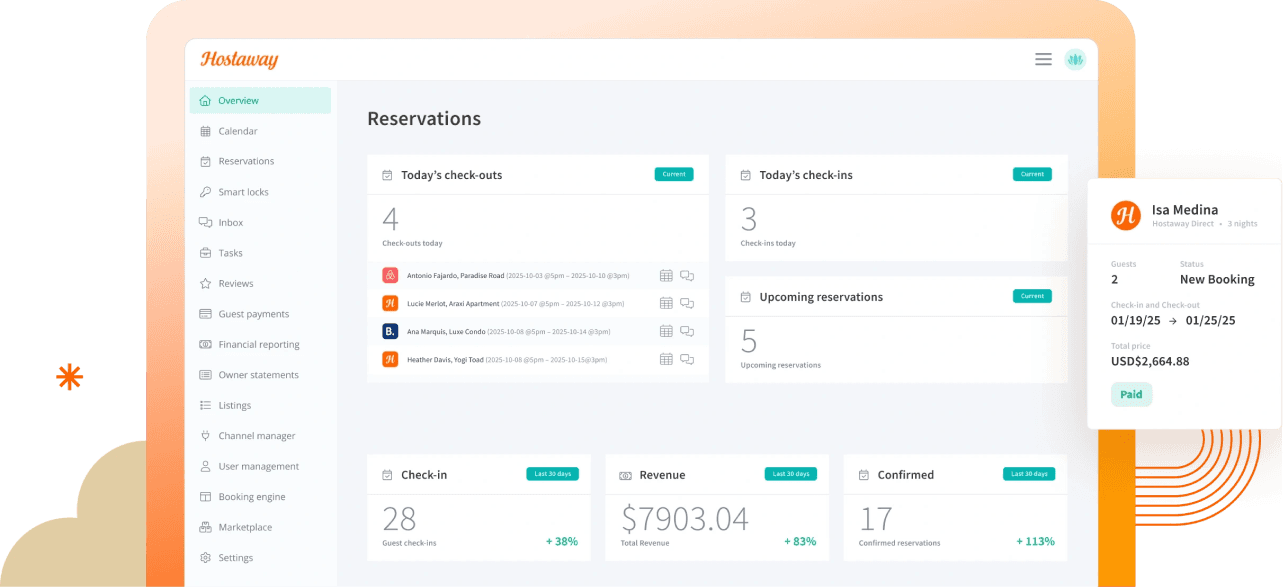The image size is (1283, 587).
Task: Click the Booking engine icon
Action: click(205, 497)
